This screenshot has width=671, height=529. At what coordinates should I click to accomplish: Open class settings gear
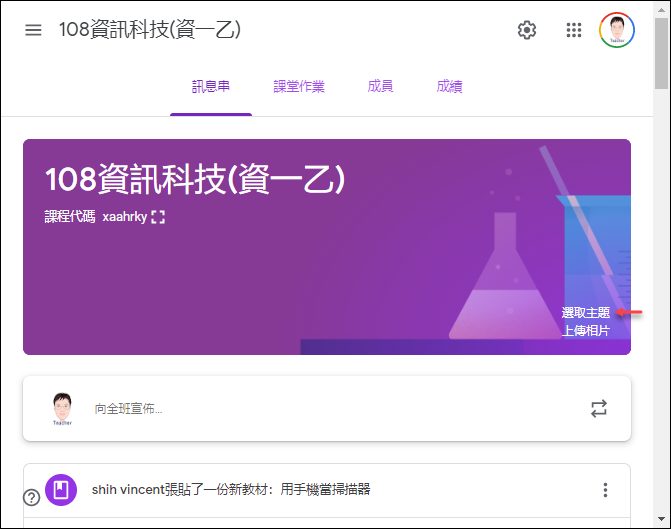click(527, 30)
